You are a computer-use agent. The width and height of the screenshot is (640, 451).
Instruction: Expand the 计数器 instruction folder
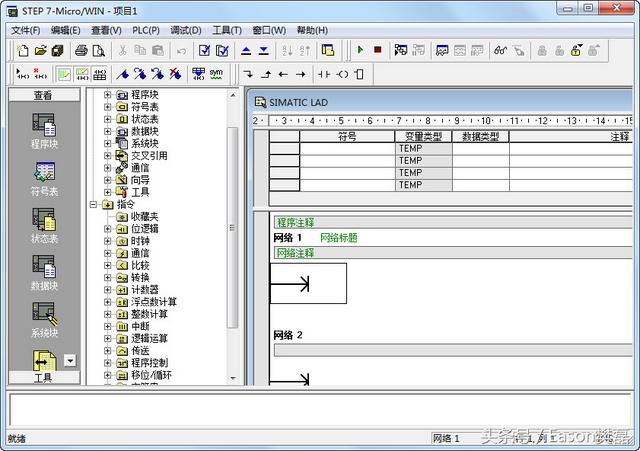click(107, 290)
